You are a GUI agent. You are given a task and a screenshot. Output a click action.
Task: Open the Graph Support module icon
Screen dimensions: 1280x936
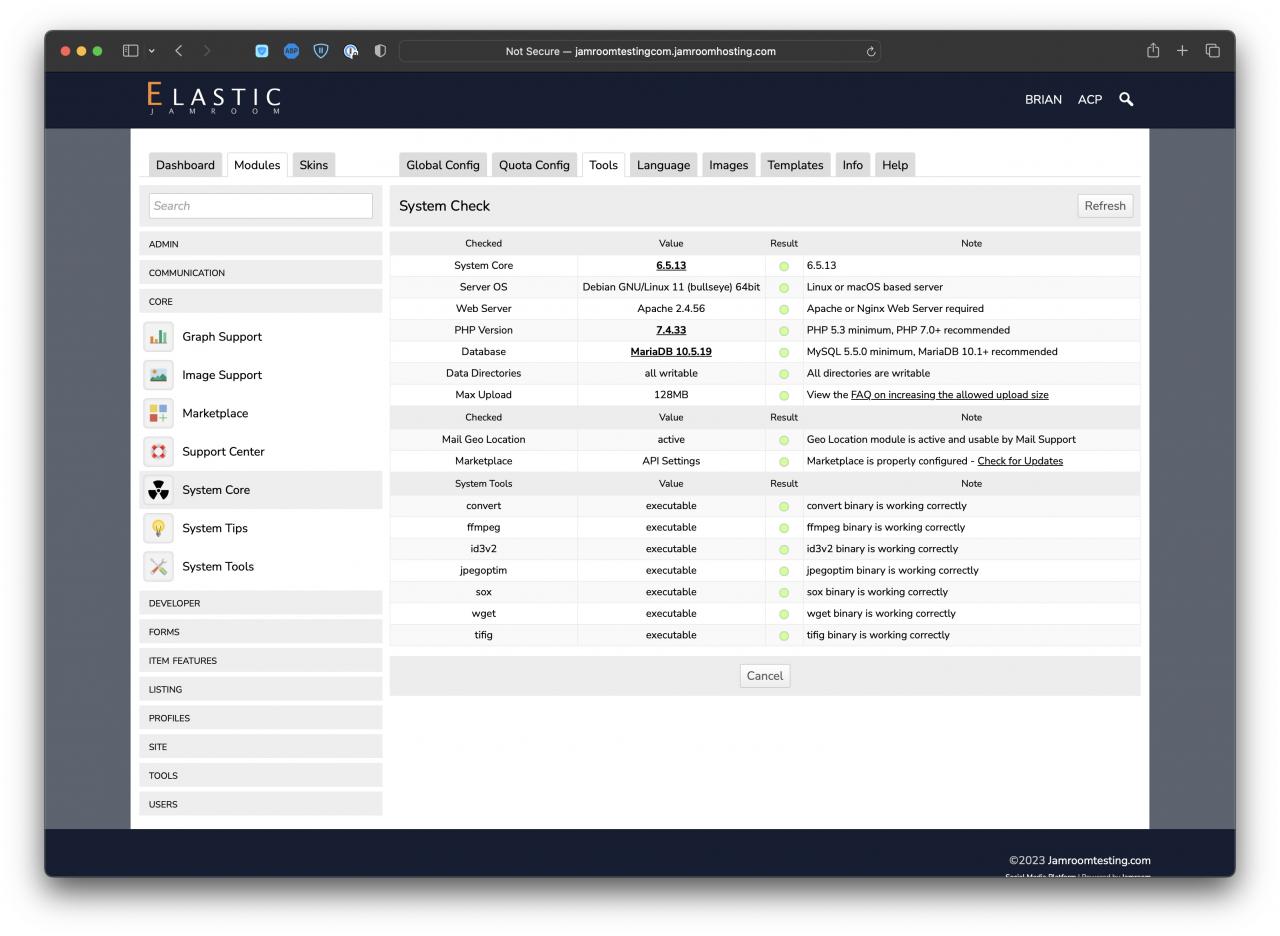tap(158, 337)
